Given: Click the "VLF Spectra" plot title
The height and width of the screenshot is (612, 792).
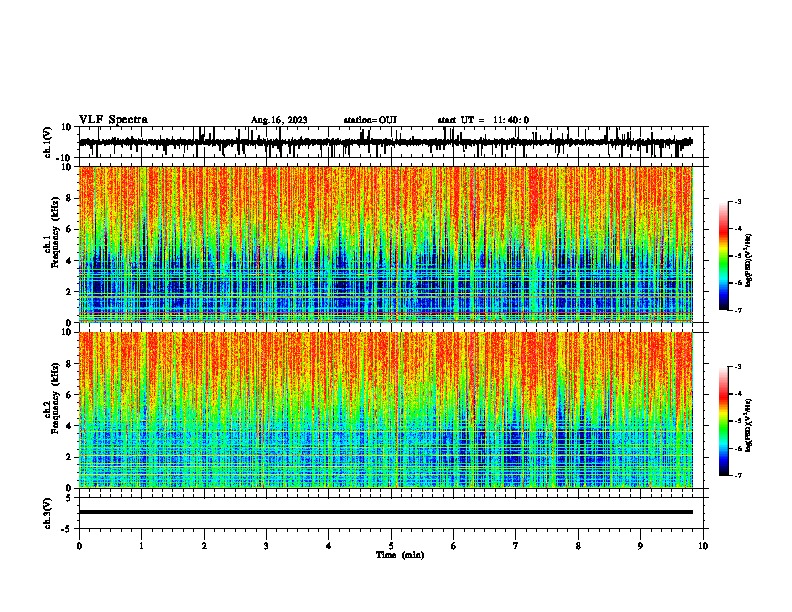Looking at the screenshot, I should tap(113, 120).
